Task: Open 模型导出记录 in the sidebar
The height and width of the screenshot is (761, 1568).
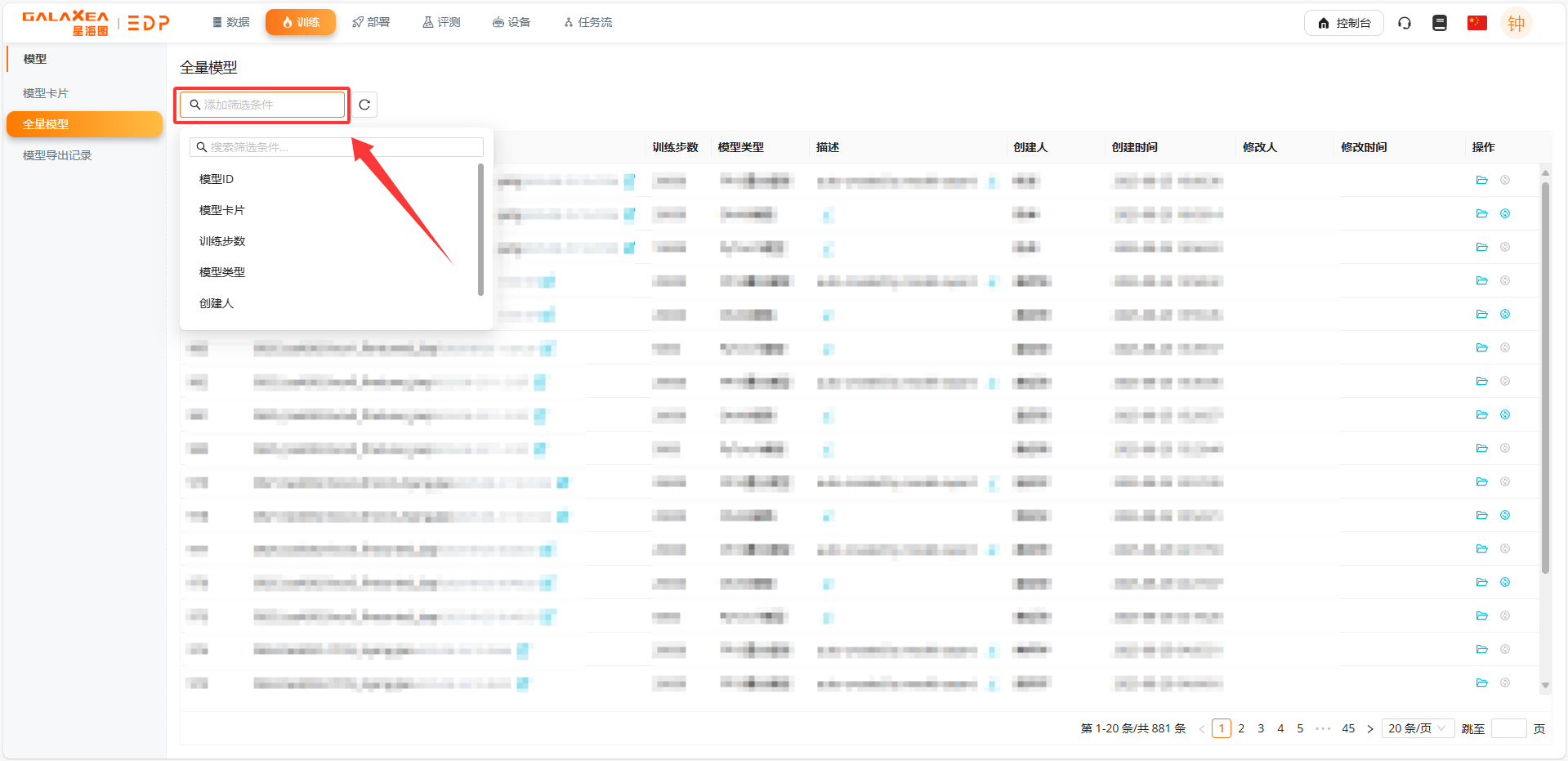Action: click(x=57, y=155)
